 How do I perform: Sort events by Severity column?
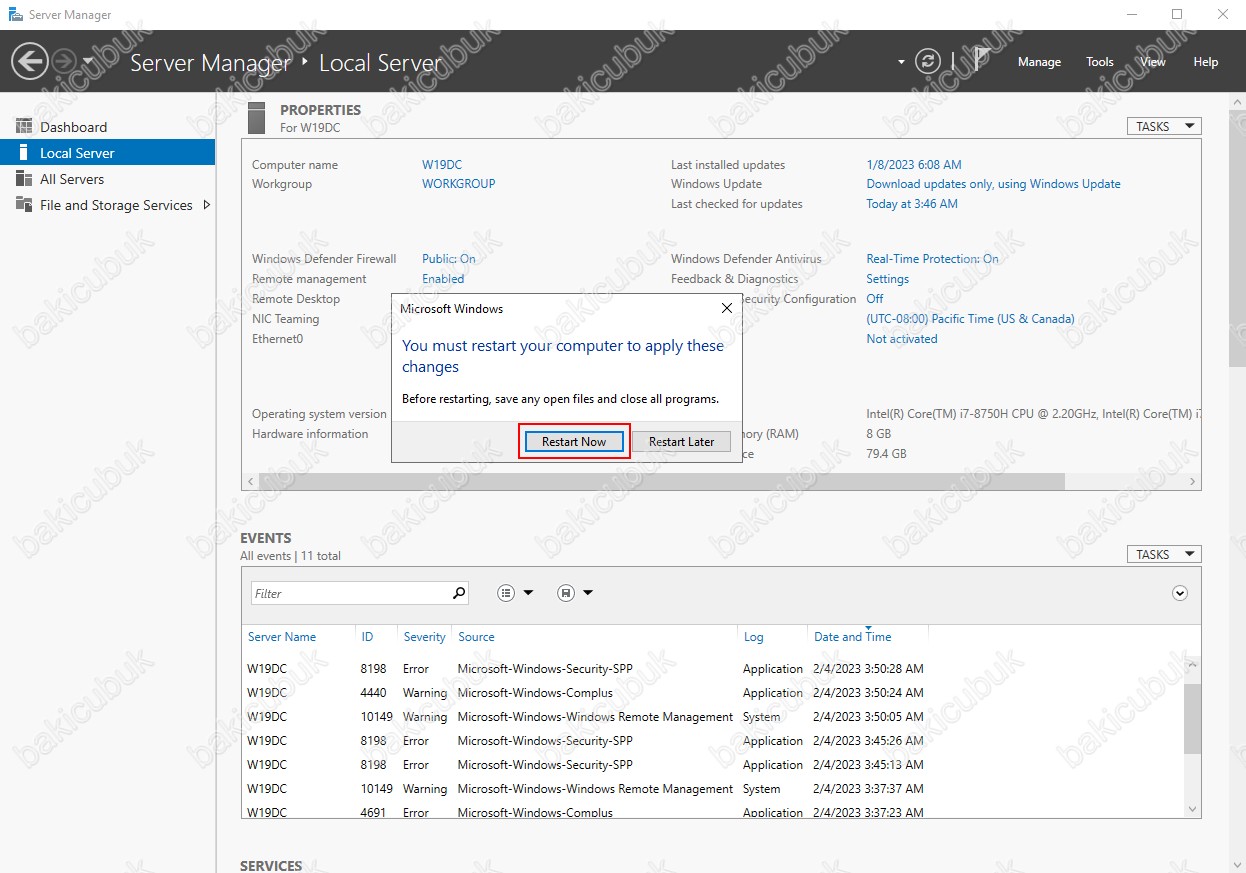click(425, 637)
